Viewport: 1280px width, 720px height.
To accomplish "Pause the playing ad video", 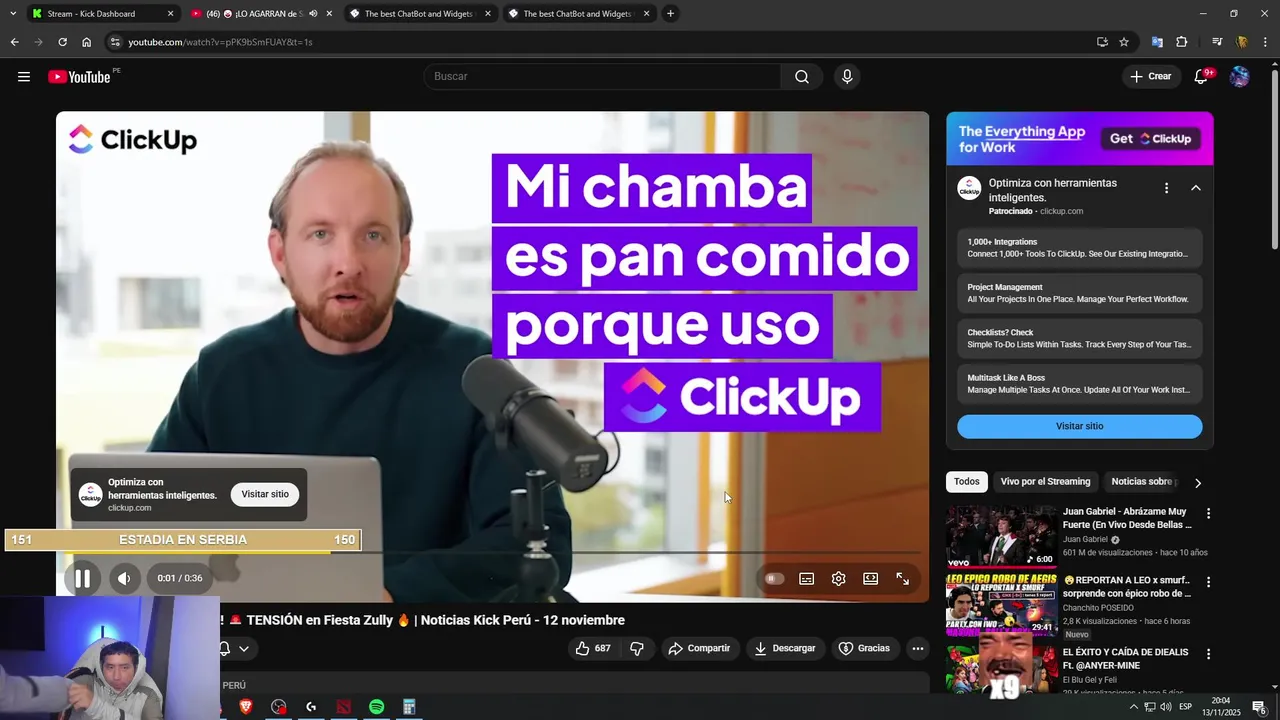I will coord(82,578).
